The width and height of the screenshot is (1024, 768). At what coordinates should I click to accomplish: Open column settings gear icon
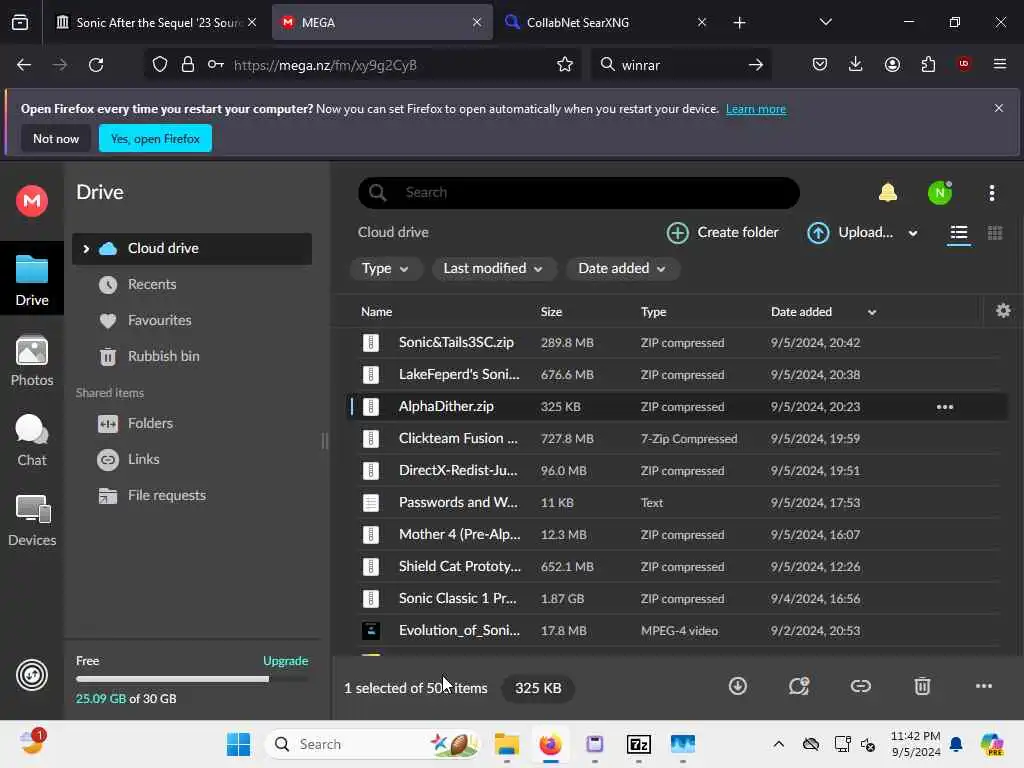pos(1003,311)
